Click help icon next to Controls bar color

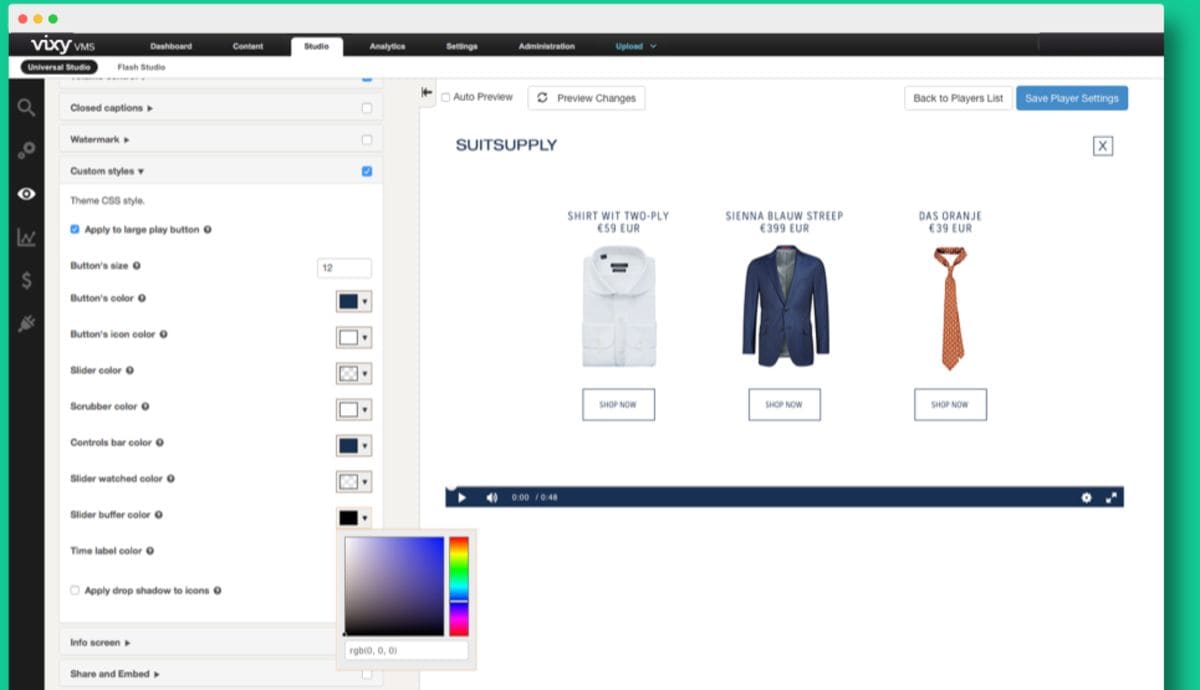click(x=160, y=442)
